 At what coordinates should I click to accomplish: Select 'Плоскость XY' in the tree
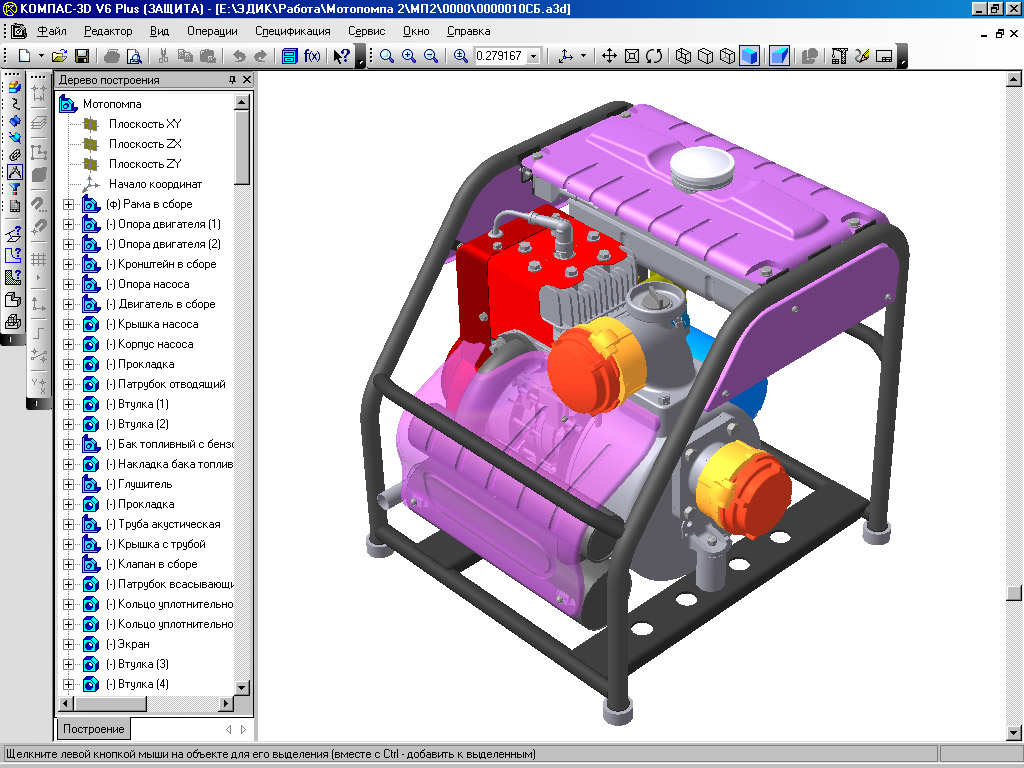(x=145, y=124)
